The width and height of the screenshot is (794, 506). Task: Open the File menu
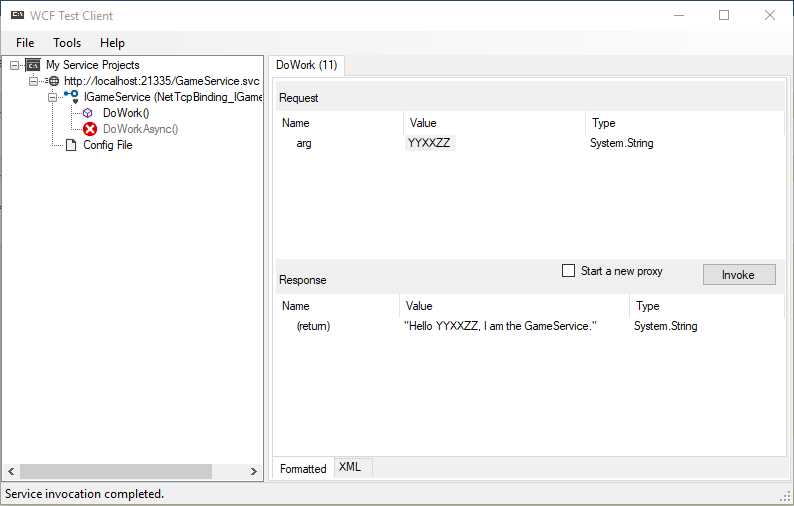25,43
